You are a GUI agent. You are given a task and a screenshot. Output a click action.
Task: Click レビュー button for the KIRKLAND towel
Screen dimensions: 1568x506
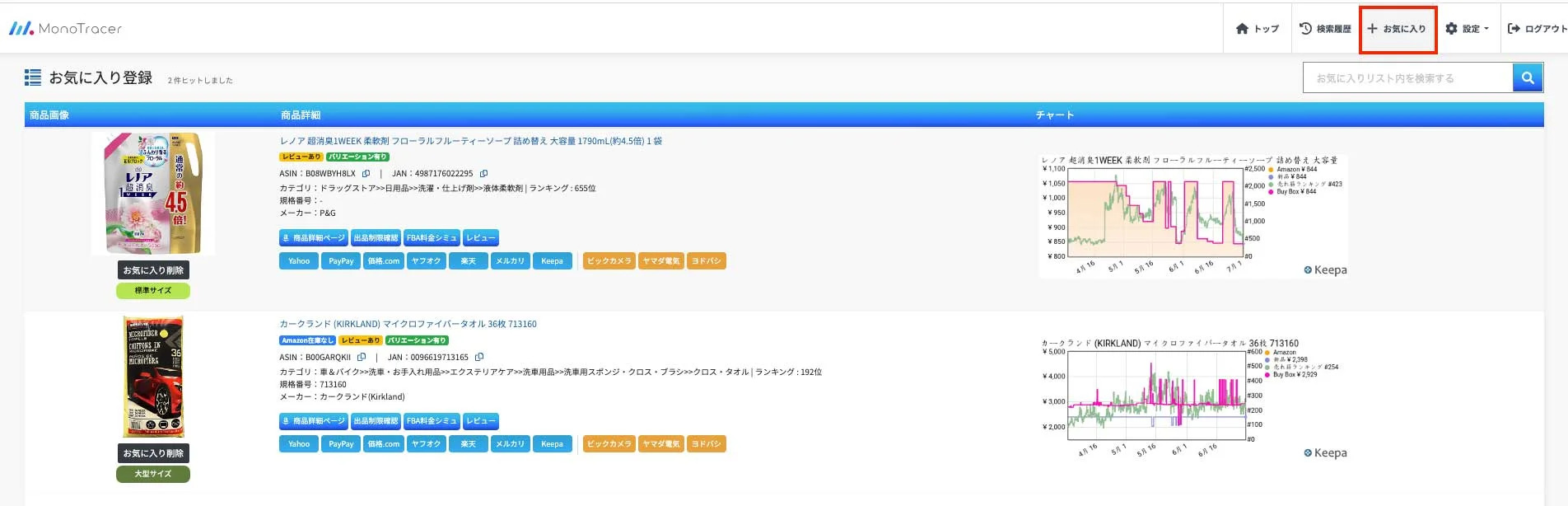(x=481, y=421)
